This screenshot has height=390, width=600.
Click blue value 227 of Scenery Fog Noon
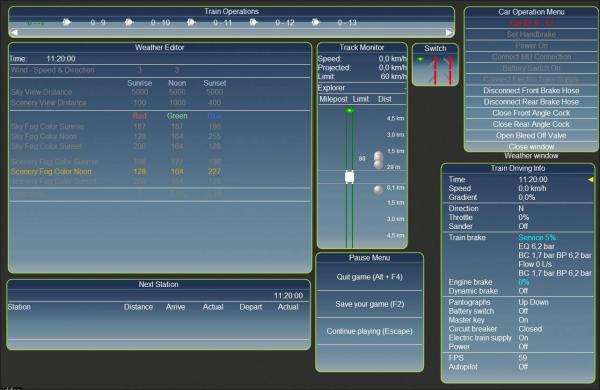(x=214, y=171)
